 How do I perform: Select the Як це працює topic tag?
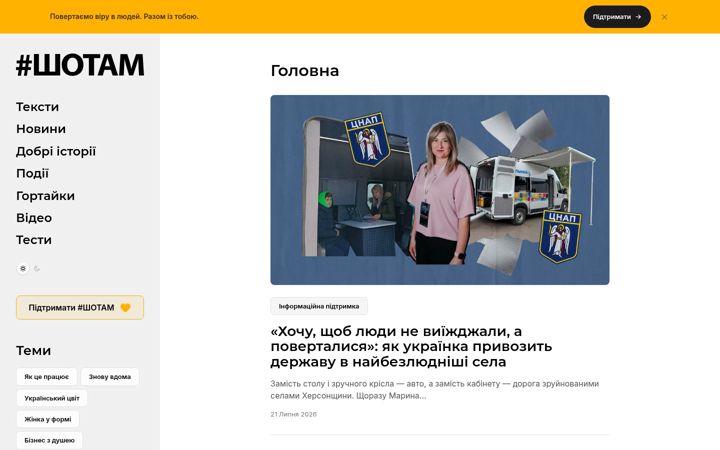47,377
